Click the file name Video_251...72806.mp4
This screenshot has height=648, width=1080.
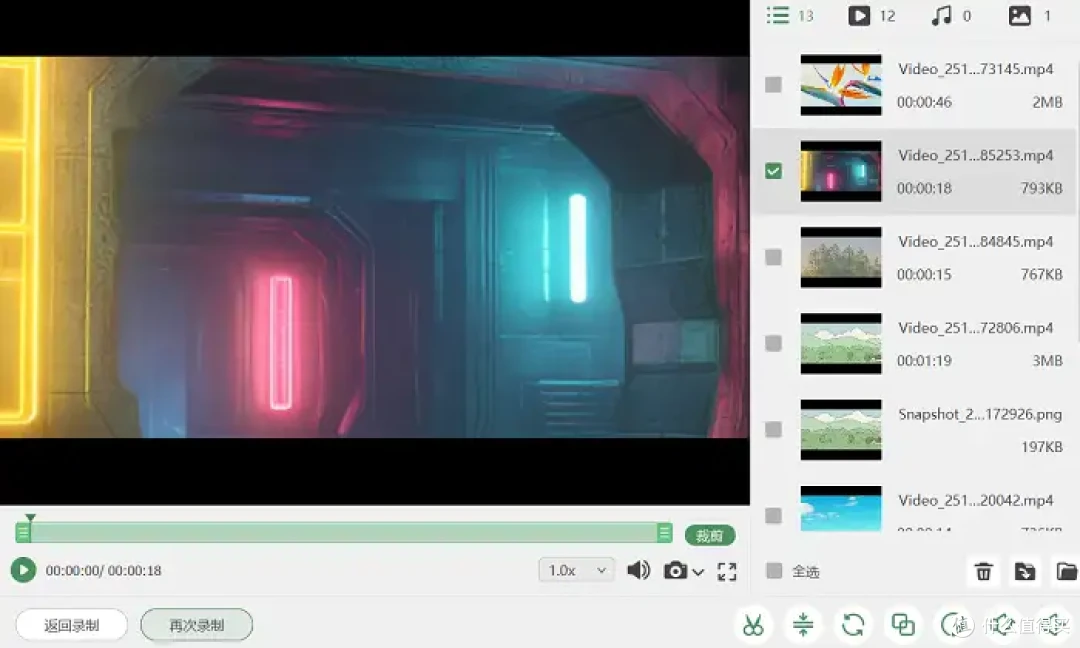coord(975,328)
